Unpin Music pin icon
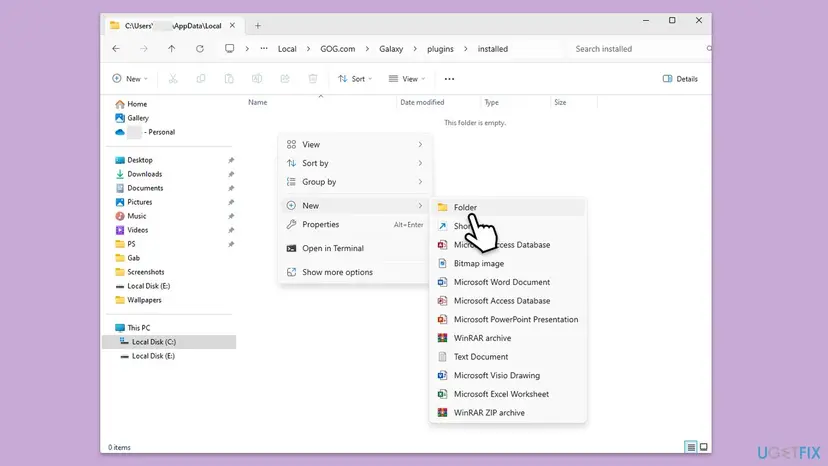Image resolution: width=828 pixels, height=466 pixels. (x=231, y=216)
